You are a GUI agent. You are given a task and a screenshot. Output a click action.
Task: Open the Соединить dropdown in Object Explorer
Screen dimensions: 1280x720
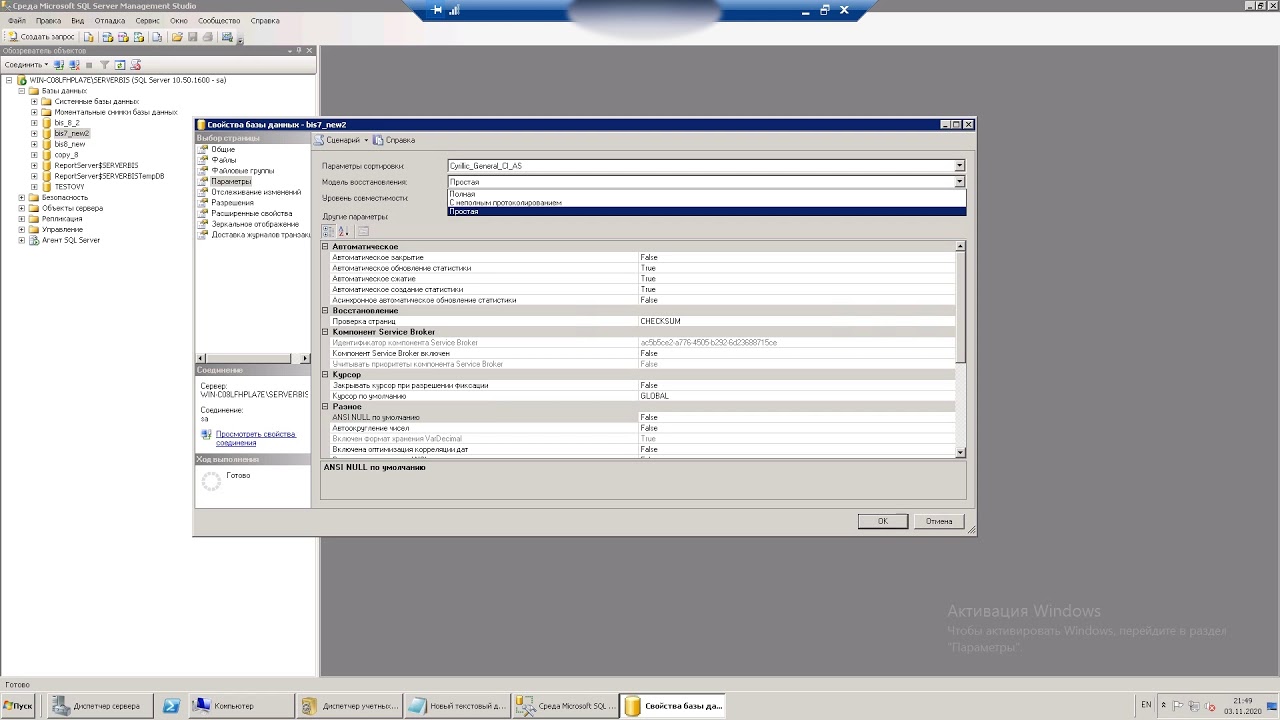27,64
